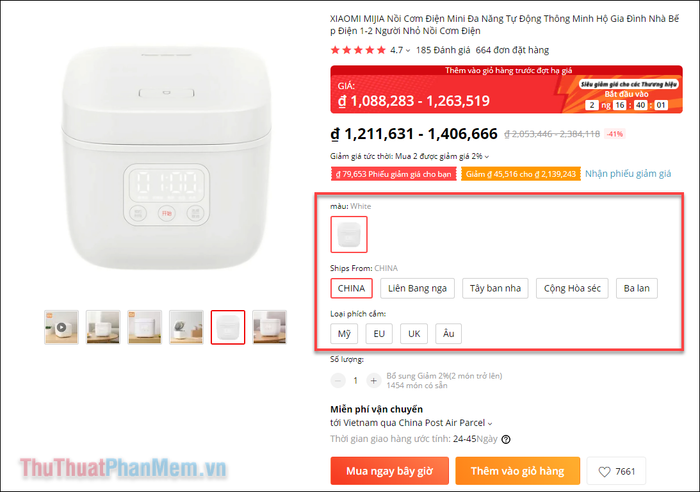Expand China Post Air Parcel shipping options
The width and height of the screenshot is (700, 492).
[490, 423]
